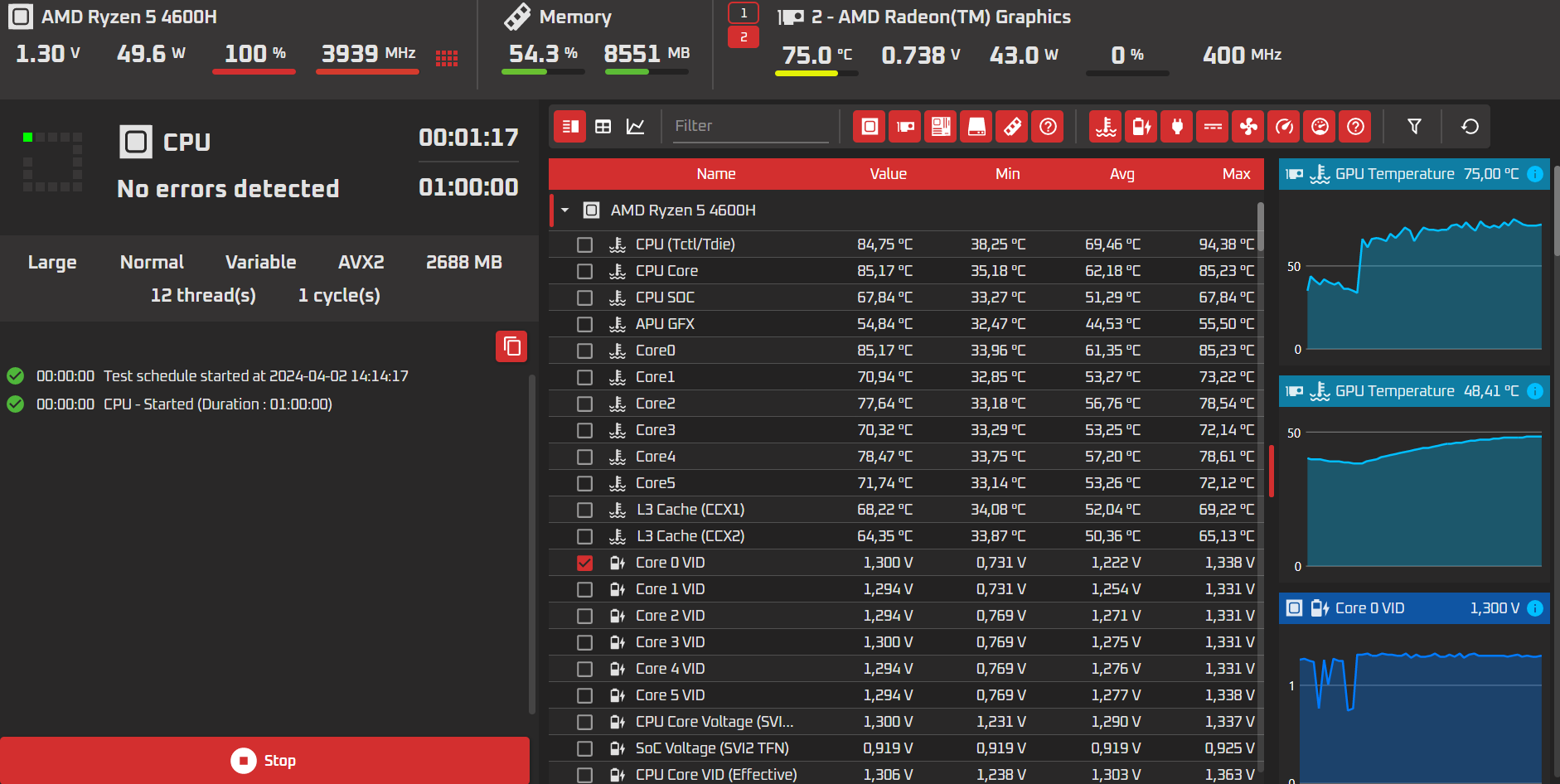
Task: Toggle the speedometer frequency sensor filter
Action: (x=1284, y=126)
